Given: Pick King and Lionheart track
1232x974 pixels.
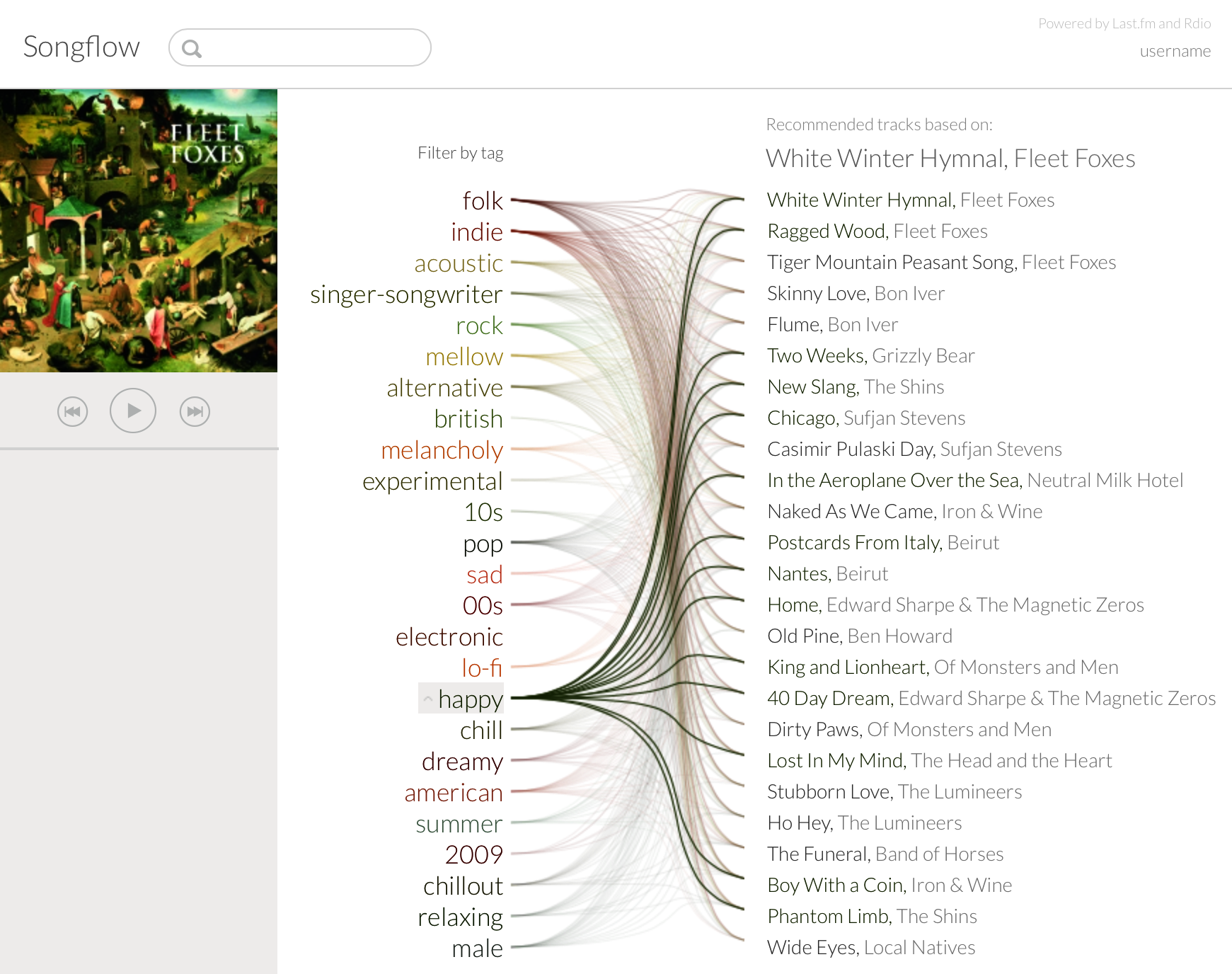Looking at the screenshot, I should coord(943,668).
